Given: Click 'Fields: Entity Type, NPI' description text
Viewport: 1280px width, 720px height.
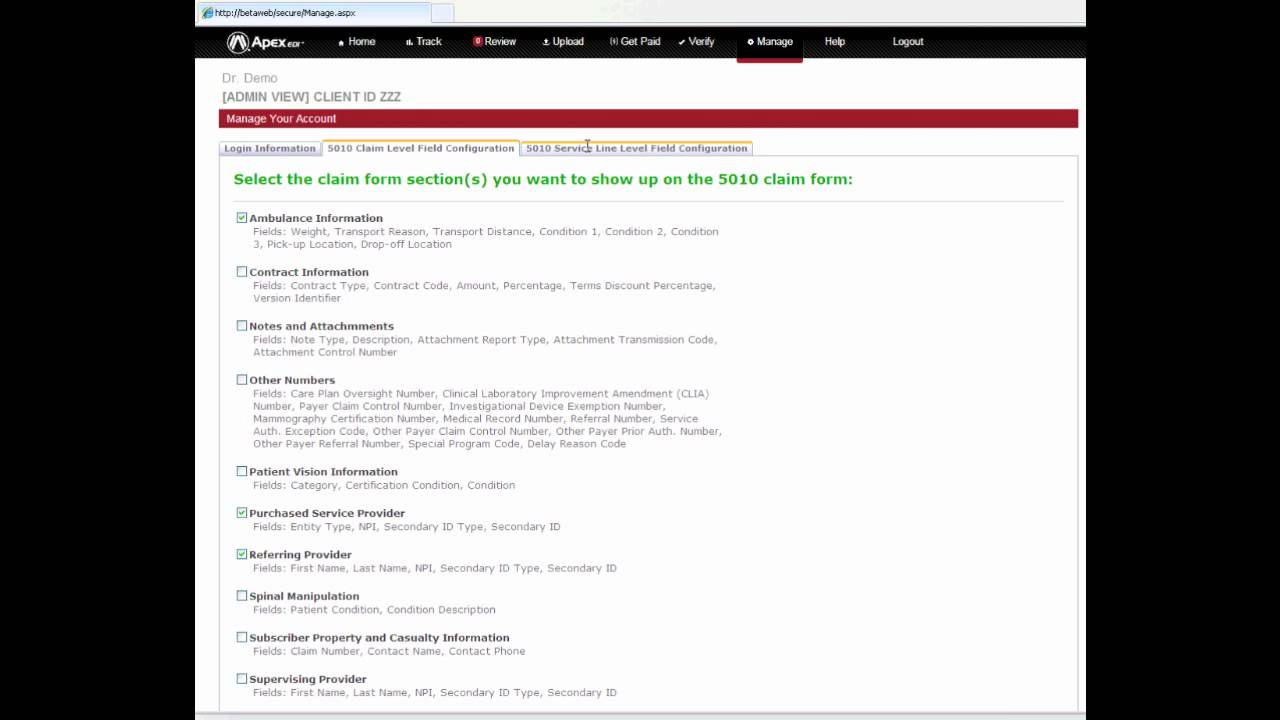Looking at the screenshot, I should click(407, 526).
